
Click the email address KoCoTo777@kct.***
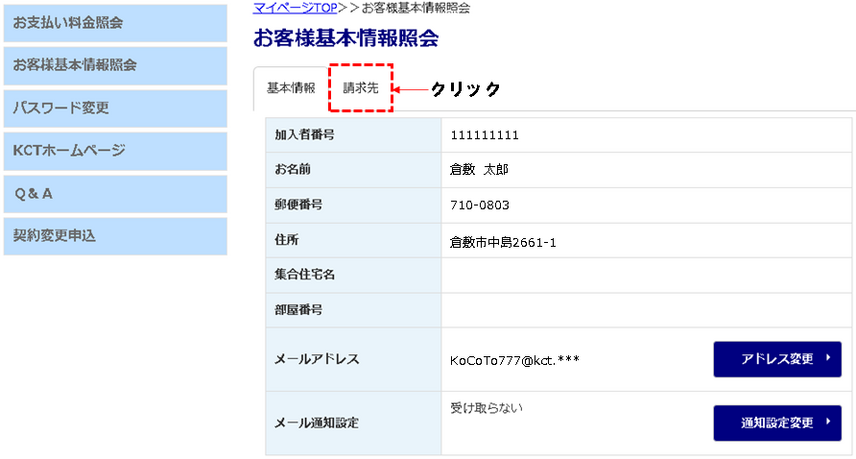pos(515,360)
